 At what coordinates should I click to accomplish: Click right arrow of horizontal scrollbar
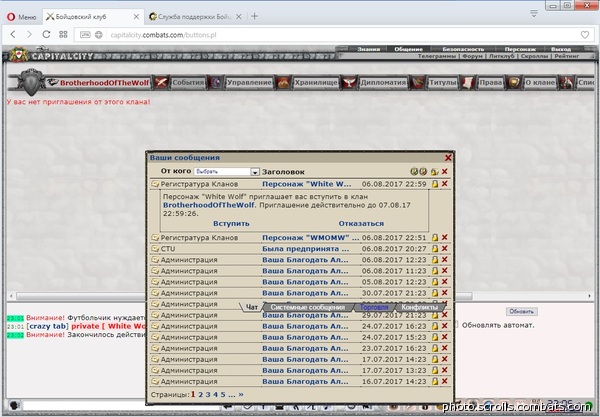click(x=589, y=296)
